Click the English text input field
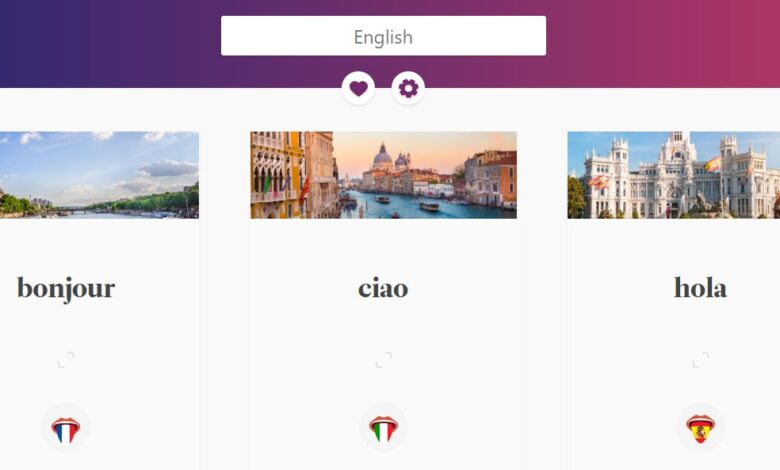780x470 pixels. (384, 36)
